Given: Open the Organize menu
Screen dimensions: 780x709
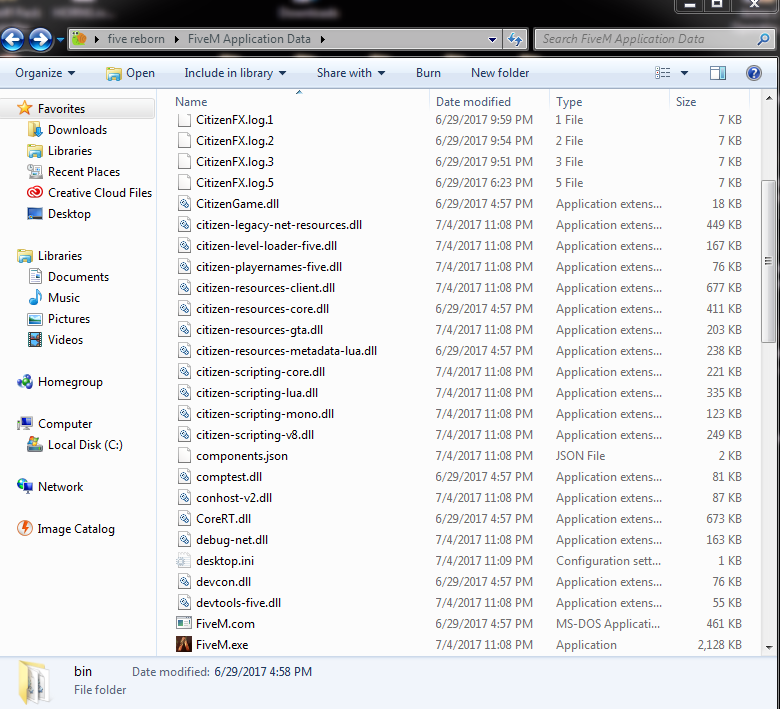Looking at the screenshot, I should [45, 73].
